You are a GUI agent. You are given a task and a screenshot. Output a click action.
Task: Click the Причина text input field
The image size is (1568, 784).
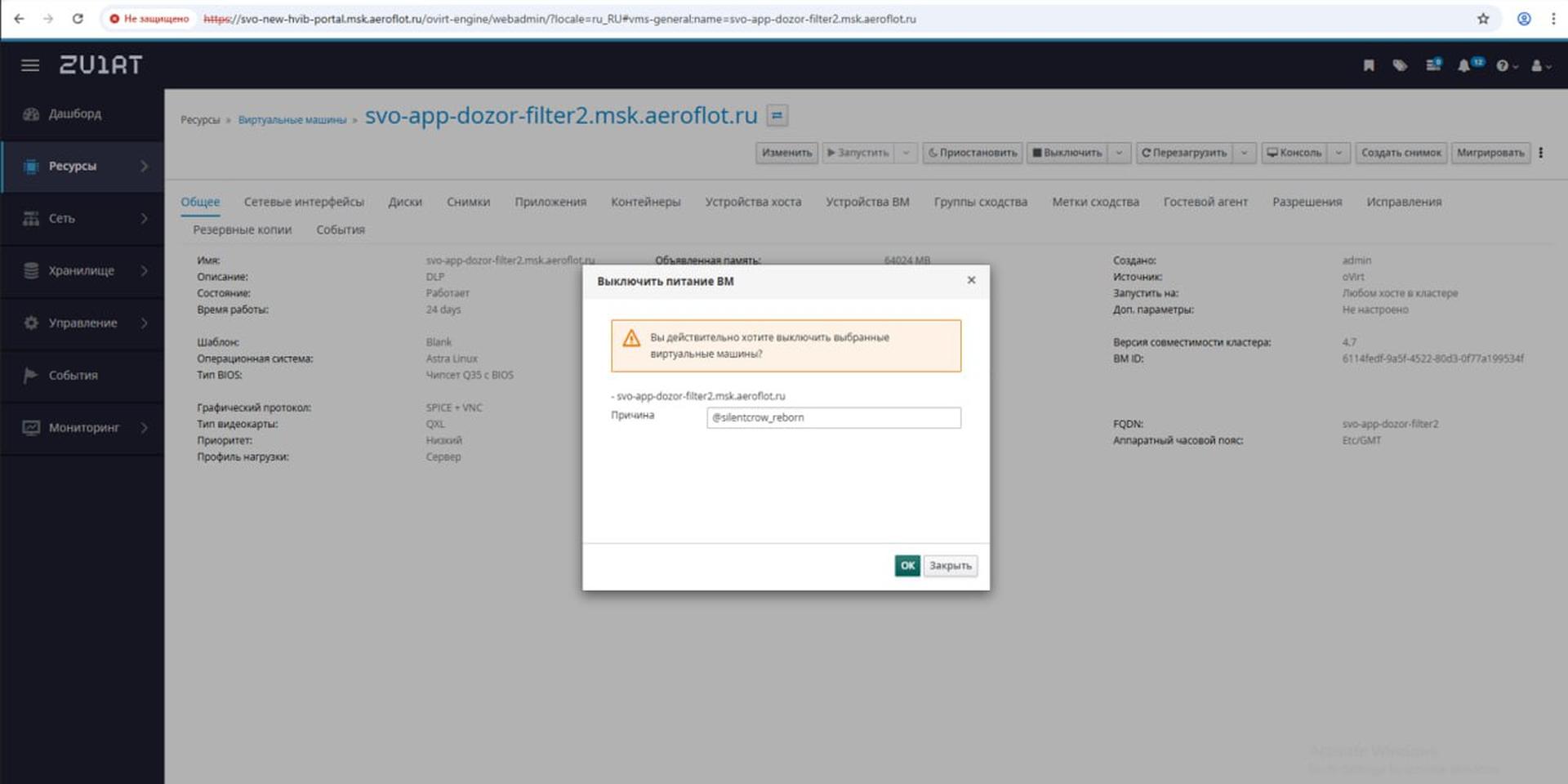coord(833,417)
